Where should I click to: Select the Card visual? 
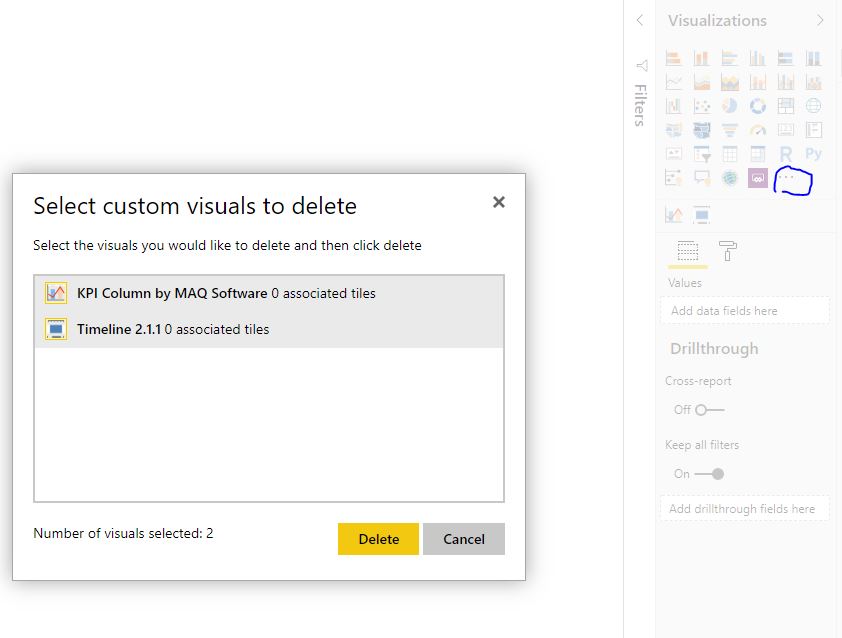785,130
